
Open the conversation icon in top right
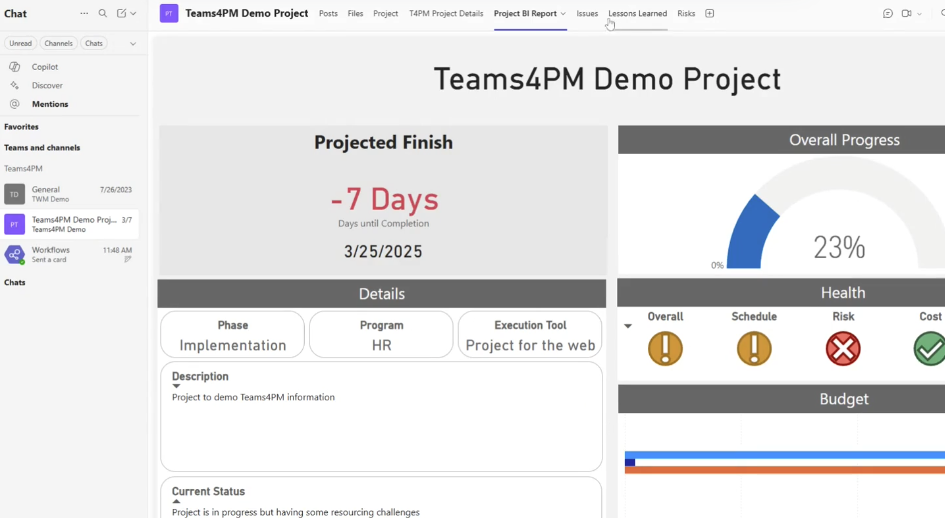pyautogui.click(x=888, y=14)
